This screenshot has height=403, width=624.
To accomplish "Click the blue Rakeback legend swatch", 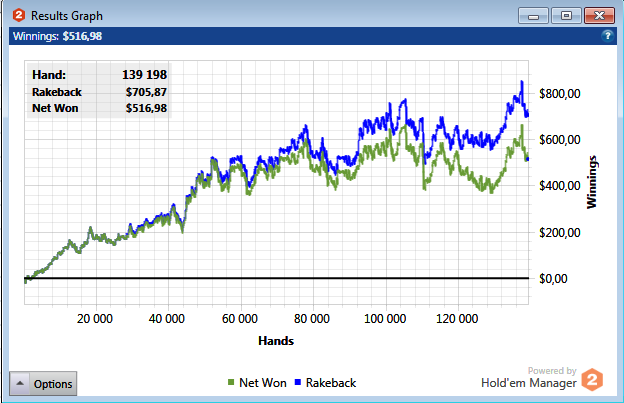I will [297, 382].
